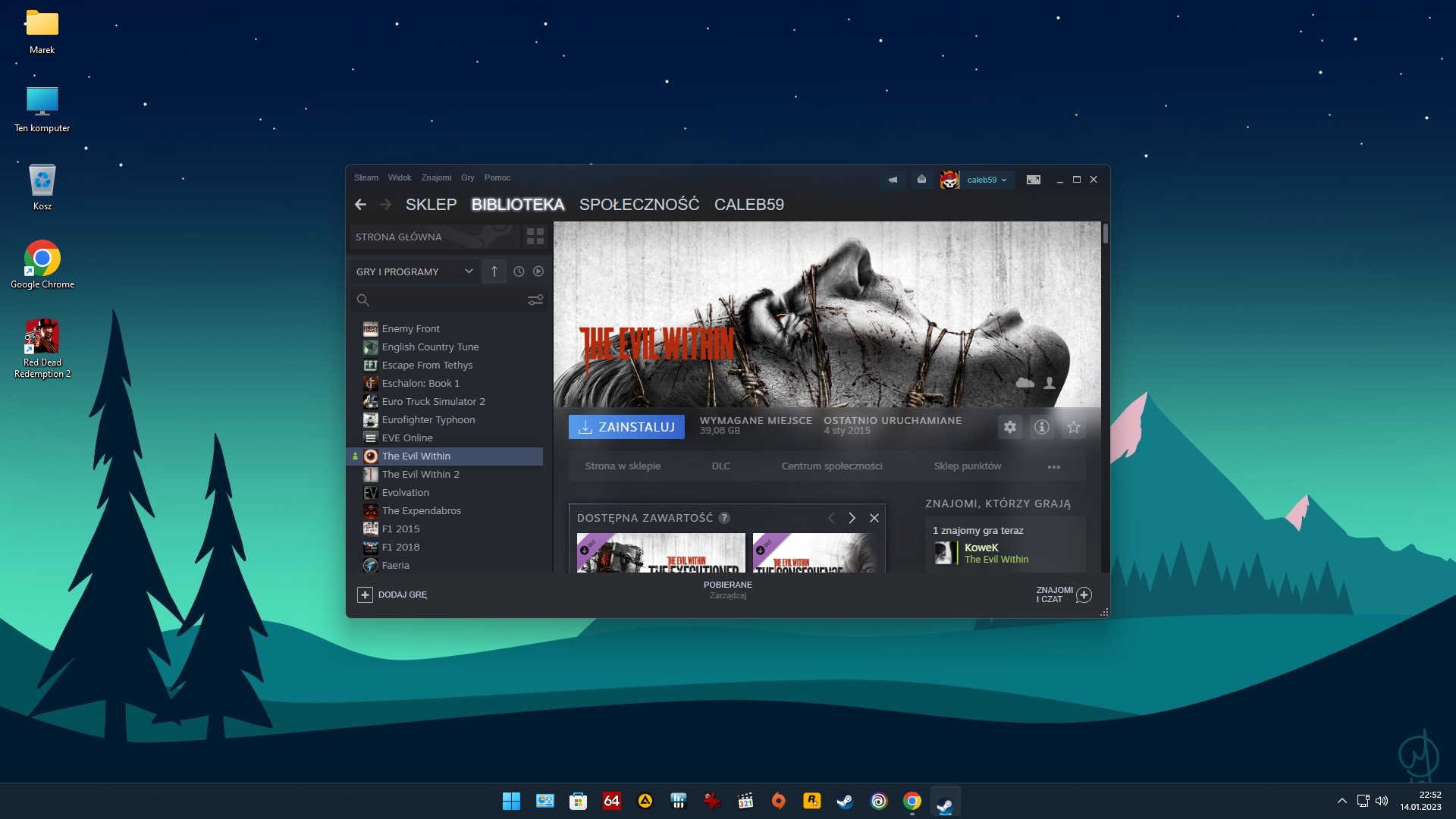Open Microsoft Store from the taskbar
This screenshot has width=1456, height=819.
point(579,801)
